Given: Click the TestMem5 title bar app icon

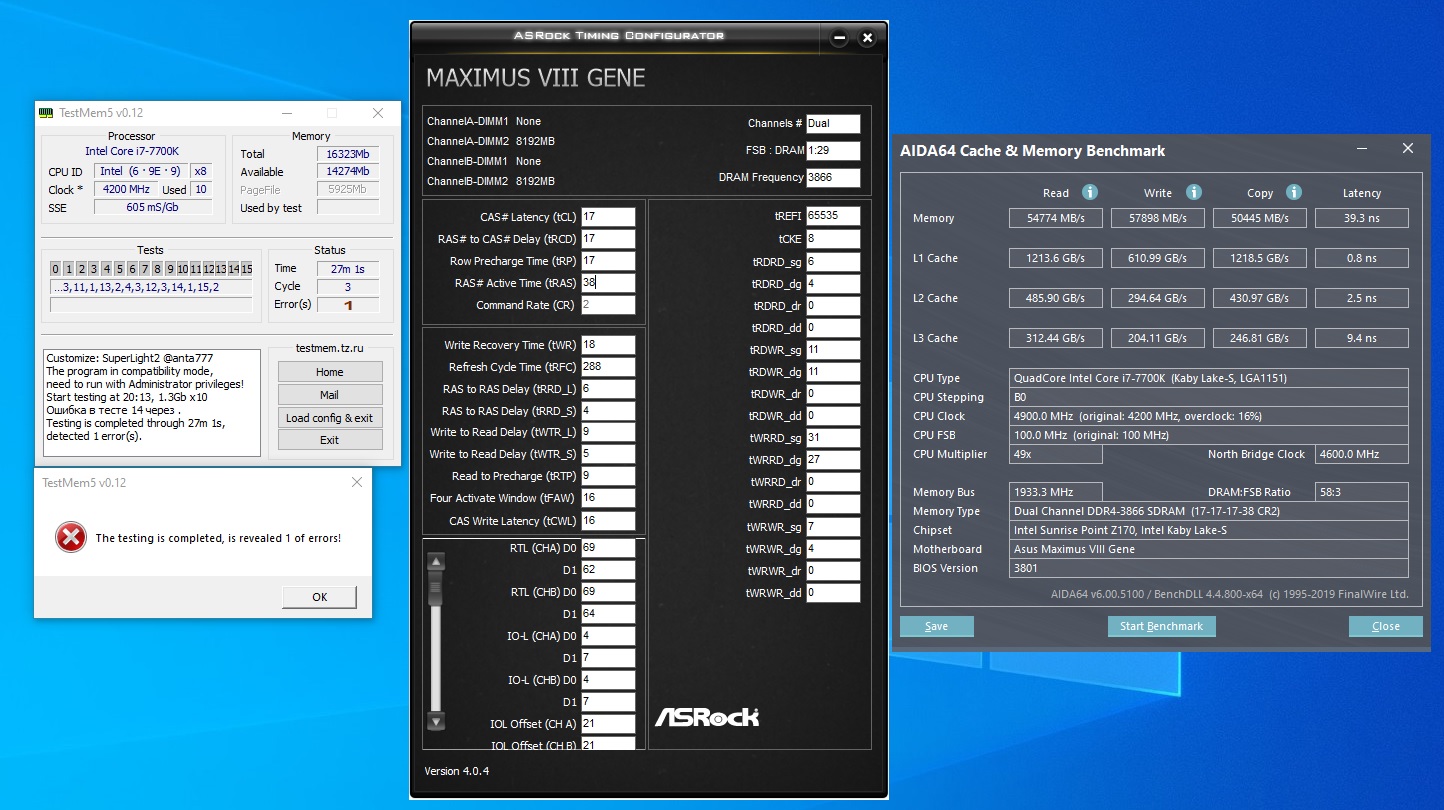Looking at the screenshot, I should pyautogui.click(x=46, y=113).
